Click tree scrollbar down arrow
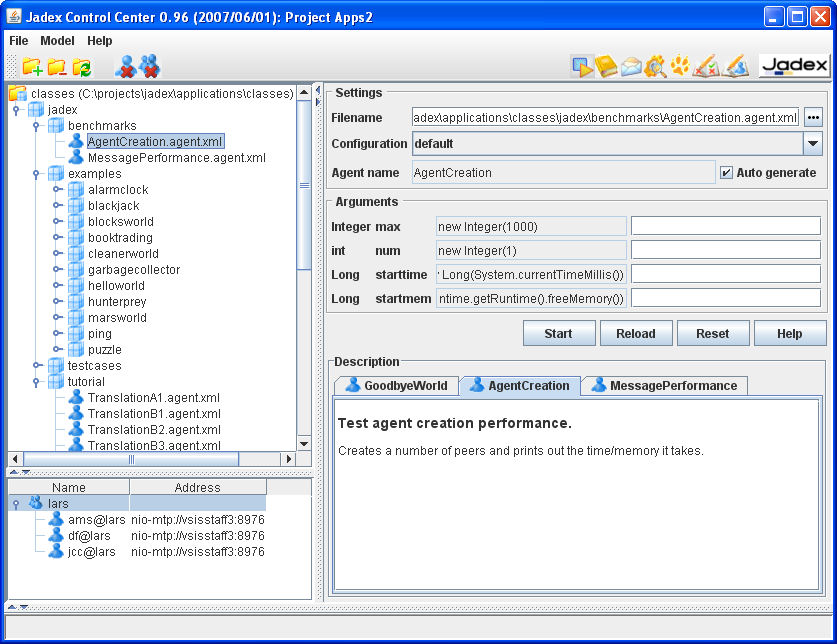Viewport: 837px width, 644px height. click(304, 444)
